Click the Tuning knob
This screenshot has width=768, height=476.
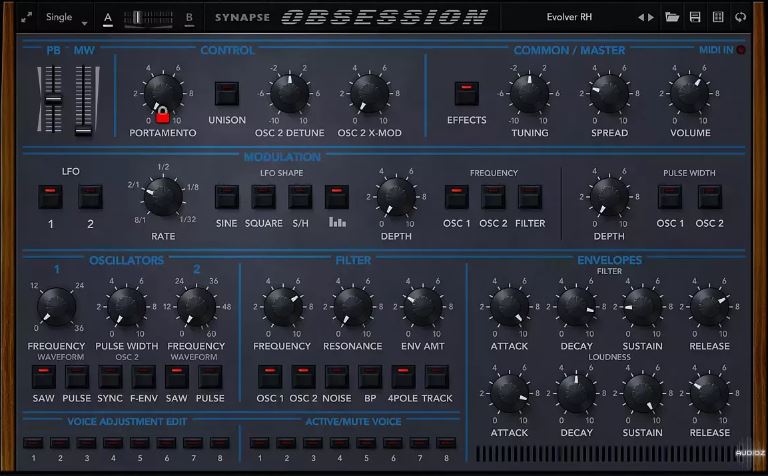[529, 93]
